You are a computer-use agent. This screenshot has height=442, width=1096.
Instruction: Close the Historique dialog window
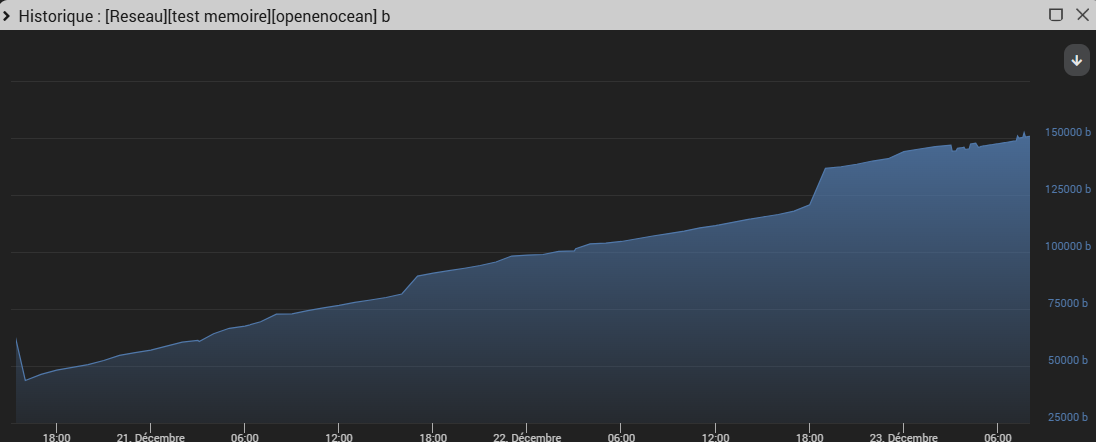coord(1082,15)
